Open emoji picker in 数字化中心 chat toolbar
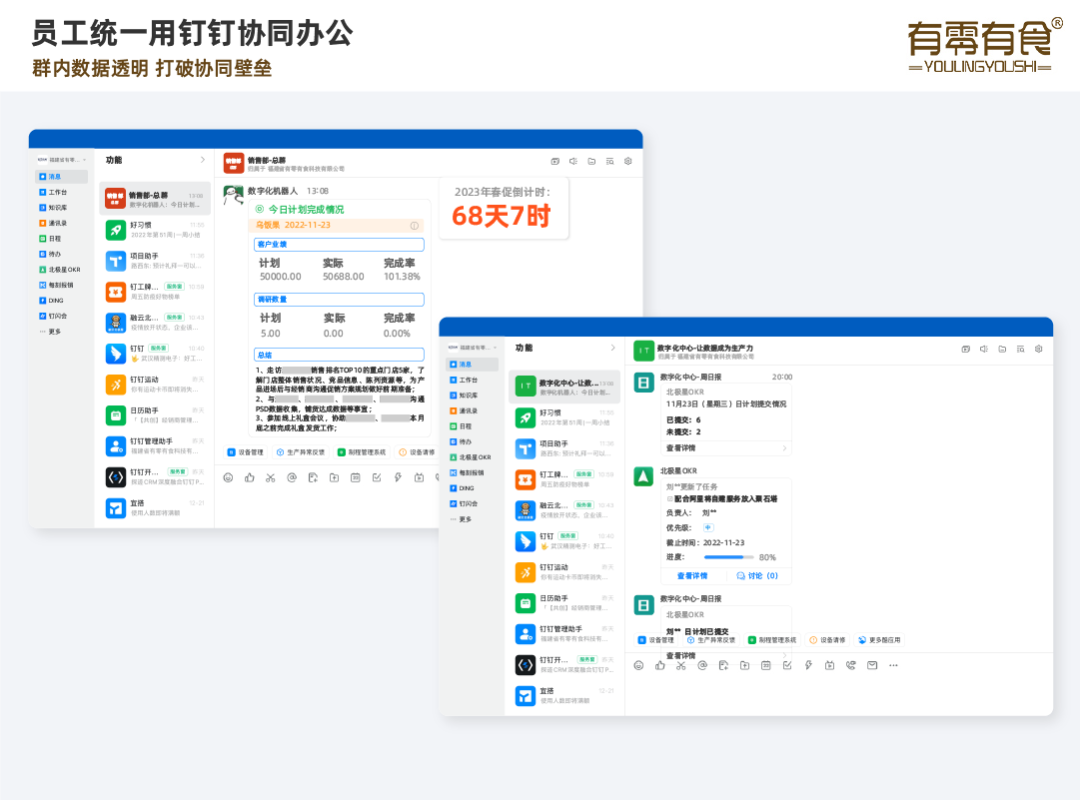 coord(638,665)
